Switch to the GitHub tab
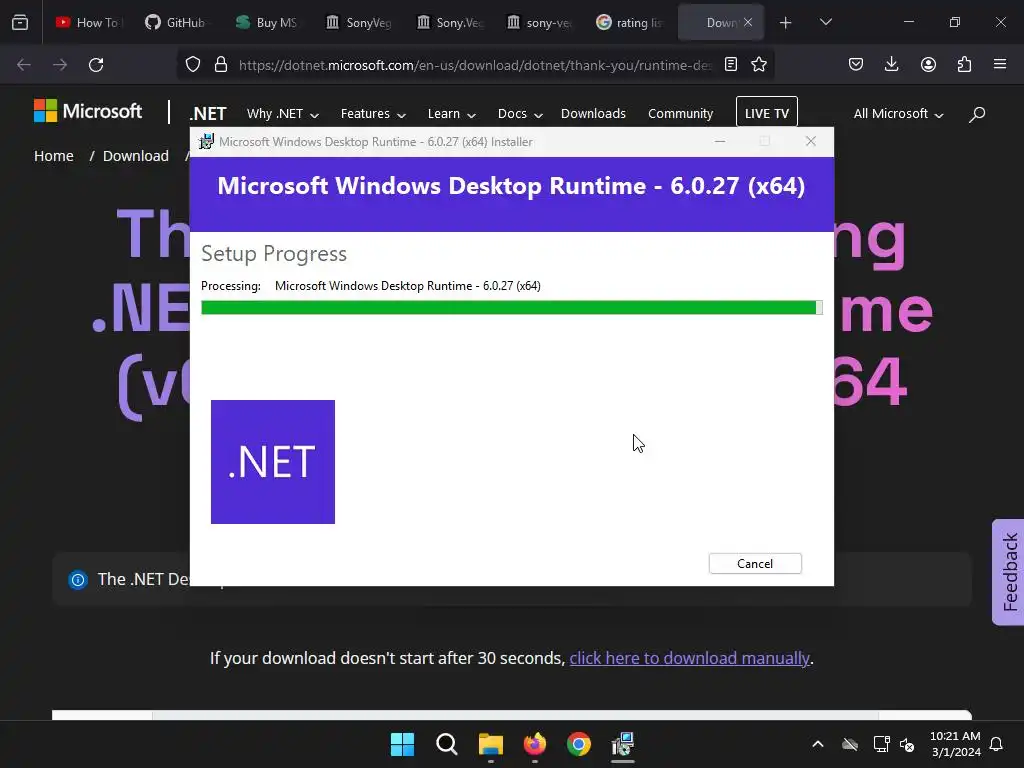 point(176,23)
